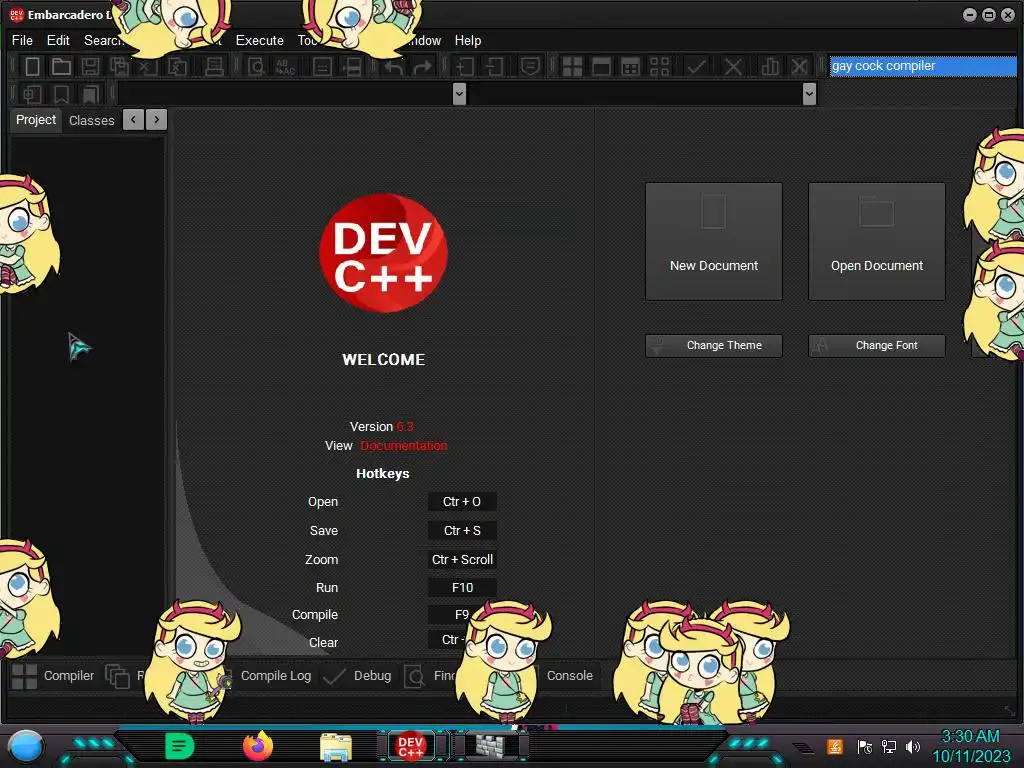Click the Delete Profiling Information icon
Viewport: 1024px width, 768px height.
click(799, 67)
